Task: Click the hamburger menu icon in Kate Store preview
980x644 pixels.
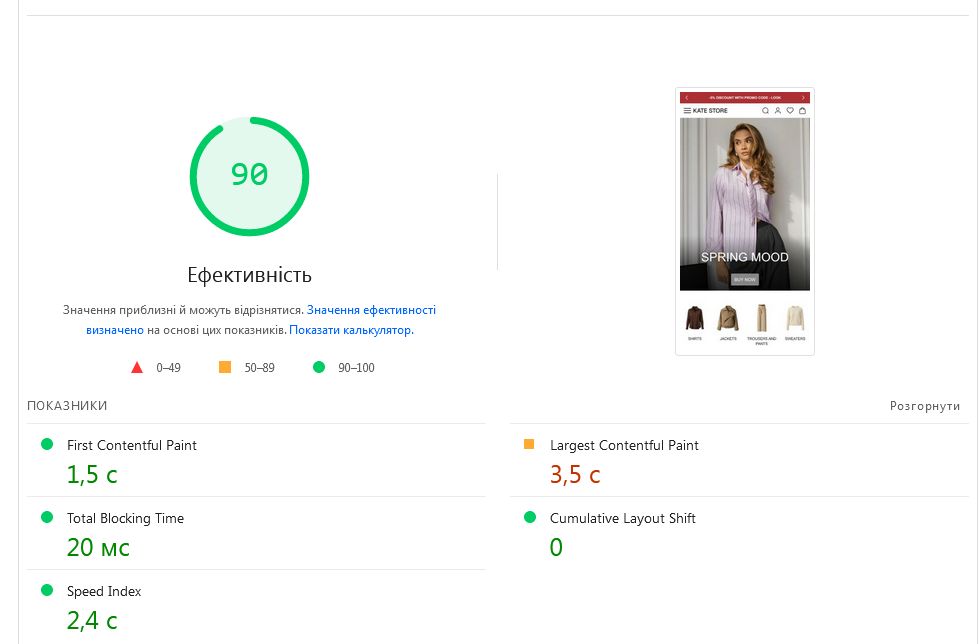Action: pyautogui.click(x=687, y=111)
